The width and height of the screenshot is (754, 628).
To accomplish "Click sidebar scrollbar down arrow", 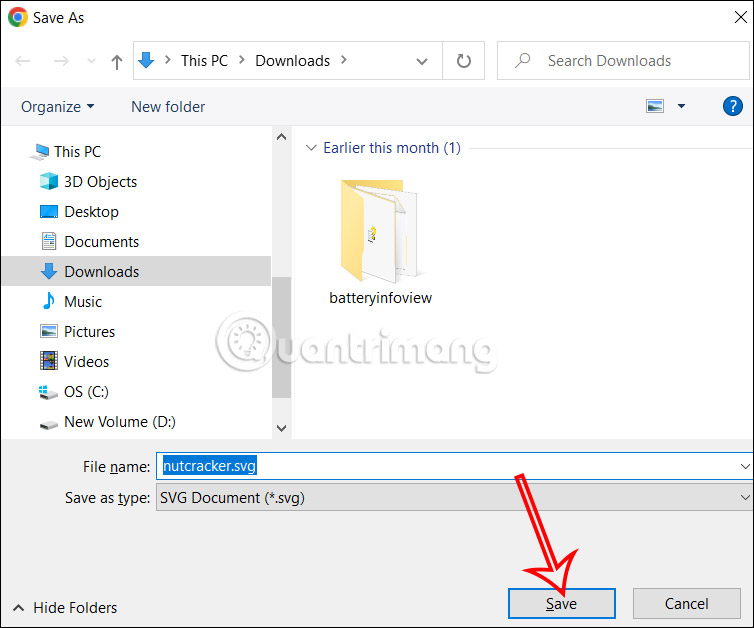I will coord(282,428).
